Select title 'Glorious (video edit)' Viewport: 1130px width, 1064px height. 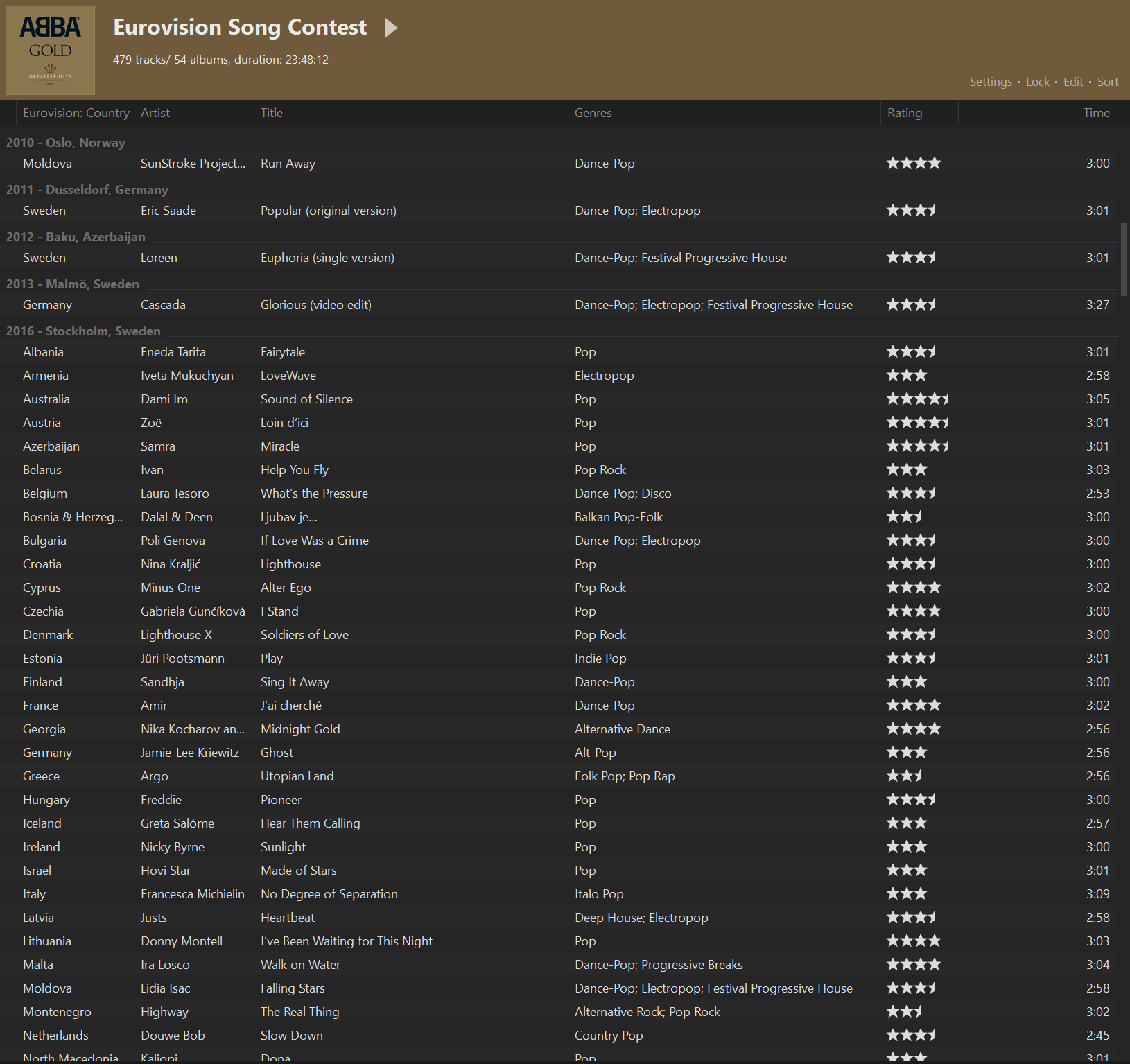[316, 305]
